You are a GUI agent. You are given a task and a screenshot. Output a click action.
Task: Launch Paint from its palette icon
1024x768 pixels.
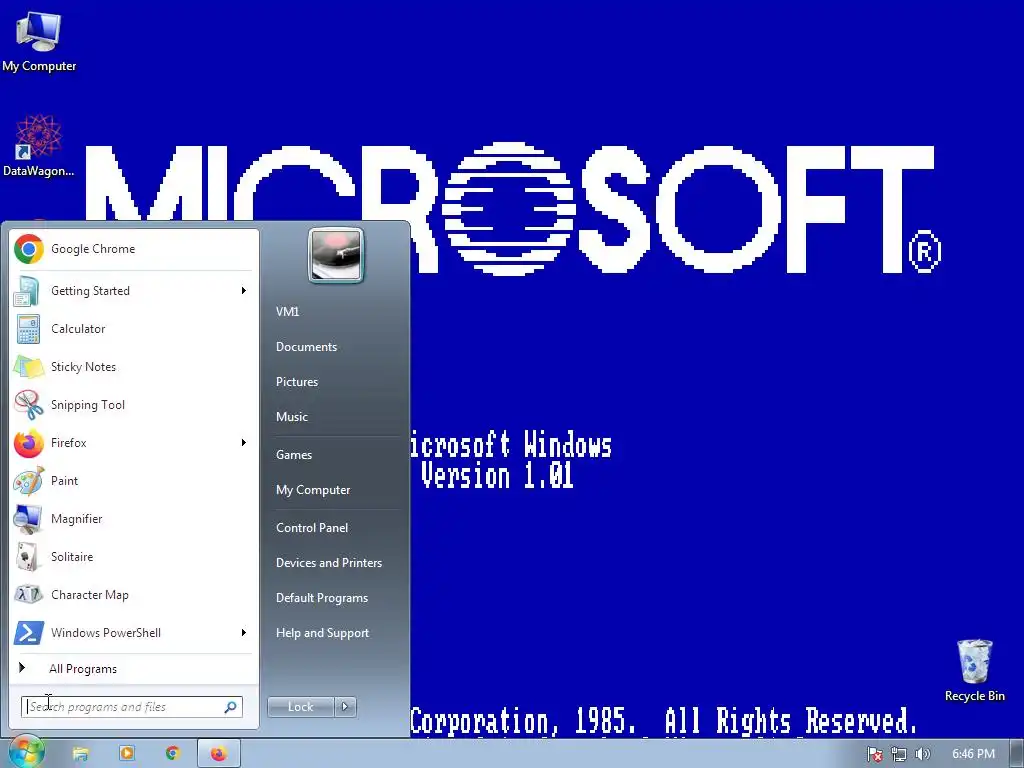29,481
